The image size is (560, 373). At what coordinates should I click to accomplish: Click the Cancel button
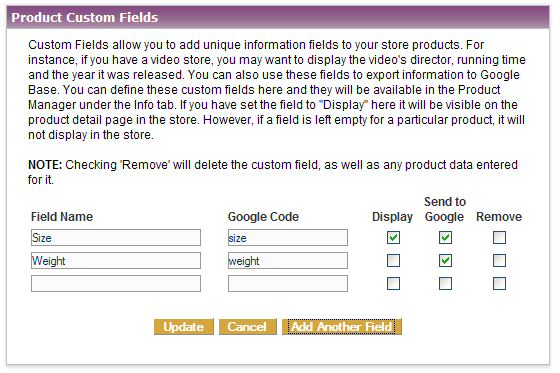248,327
